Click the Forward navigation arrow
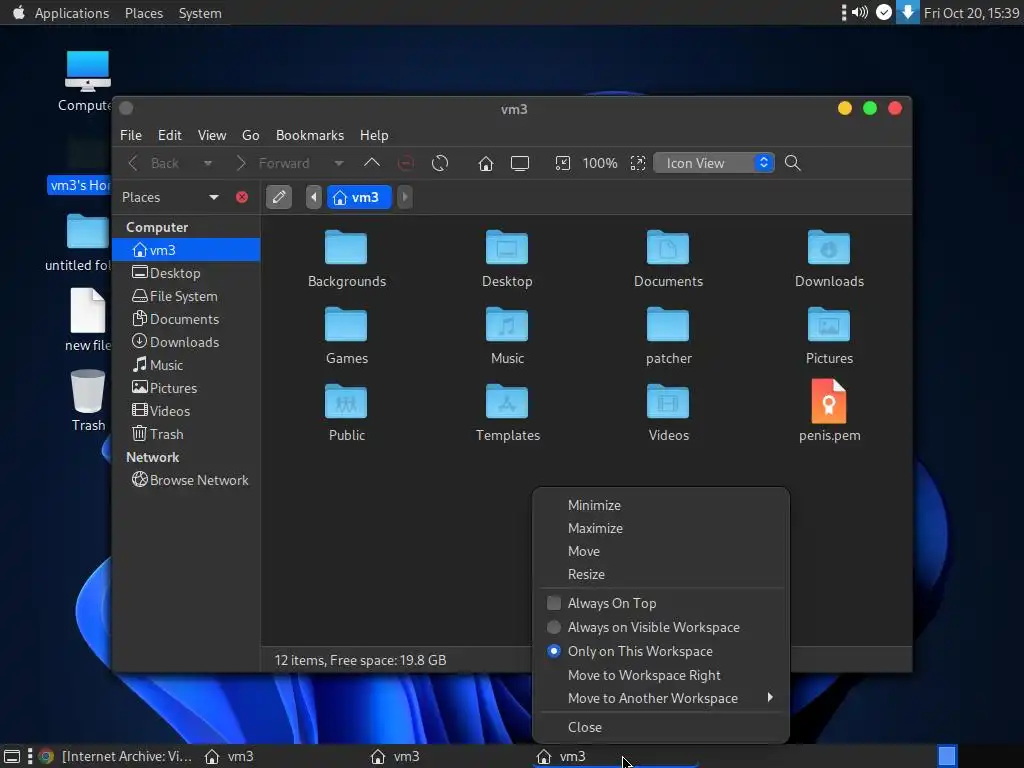1024x768 pixels. pos(240,163)
